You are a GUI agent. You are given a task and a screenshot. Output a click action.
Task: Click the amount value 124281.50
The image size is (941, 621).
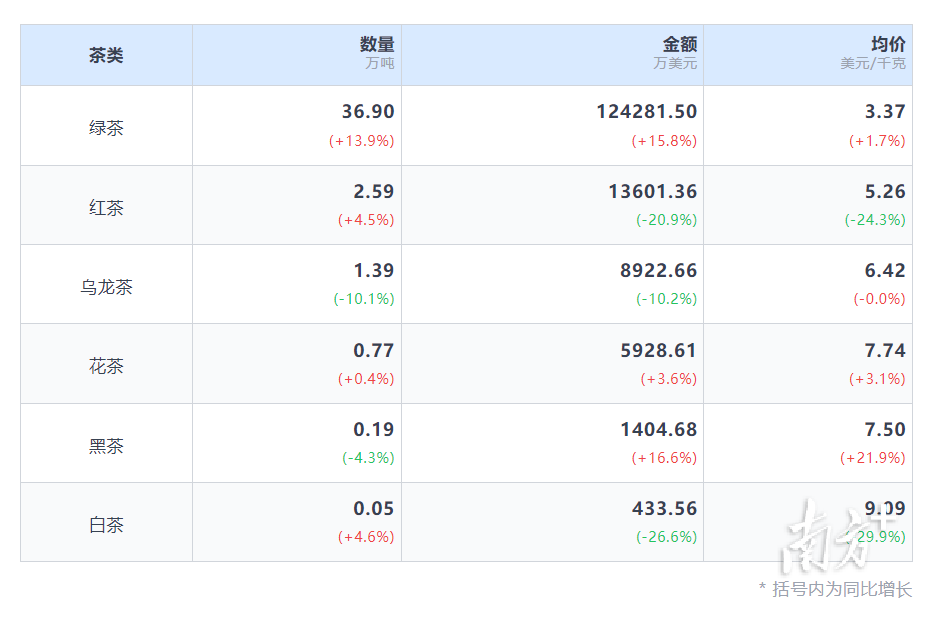[x=646, y=112]
